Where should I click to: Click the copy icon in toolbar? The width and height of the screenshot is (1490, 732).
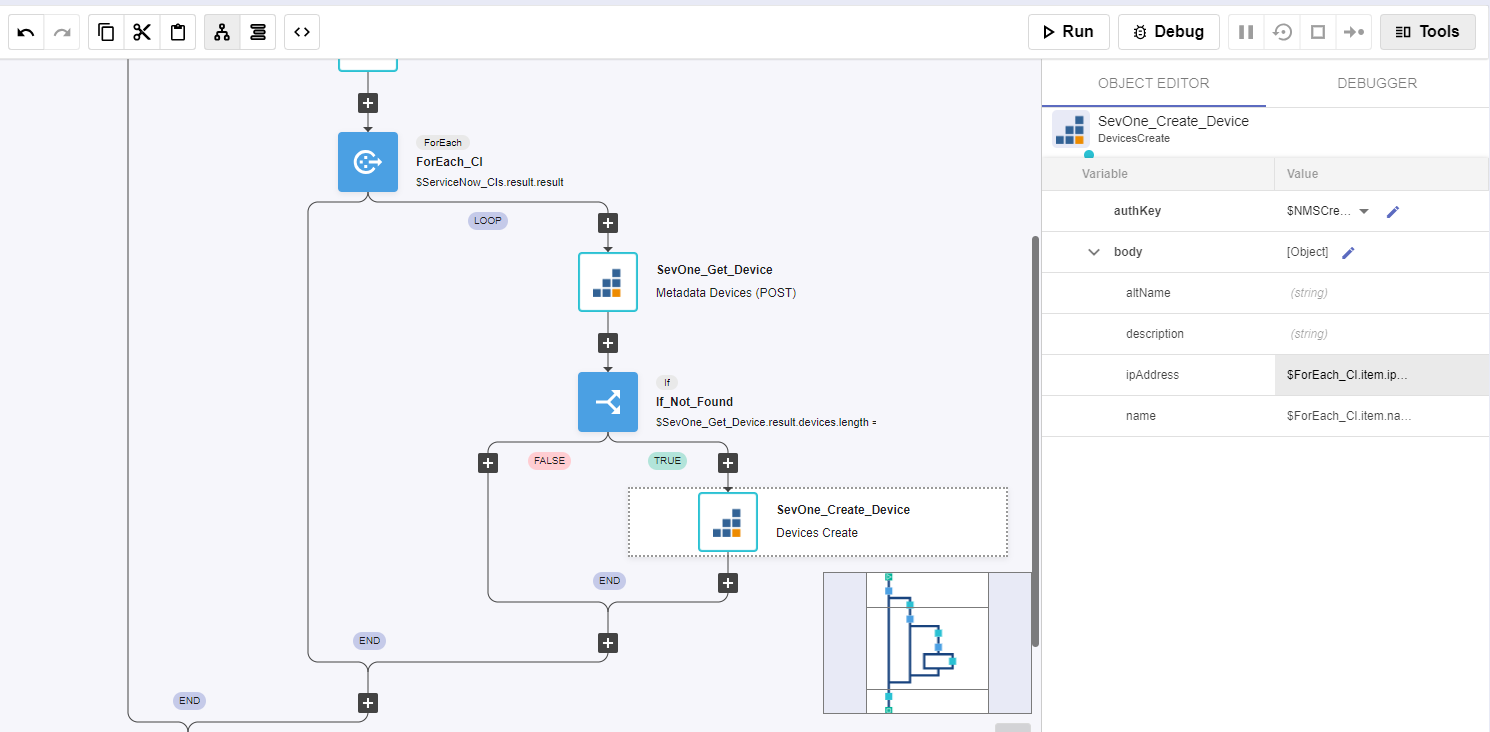(x=106, y=32)
